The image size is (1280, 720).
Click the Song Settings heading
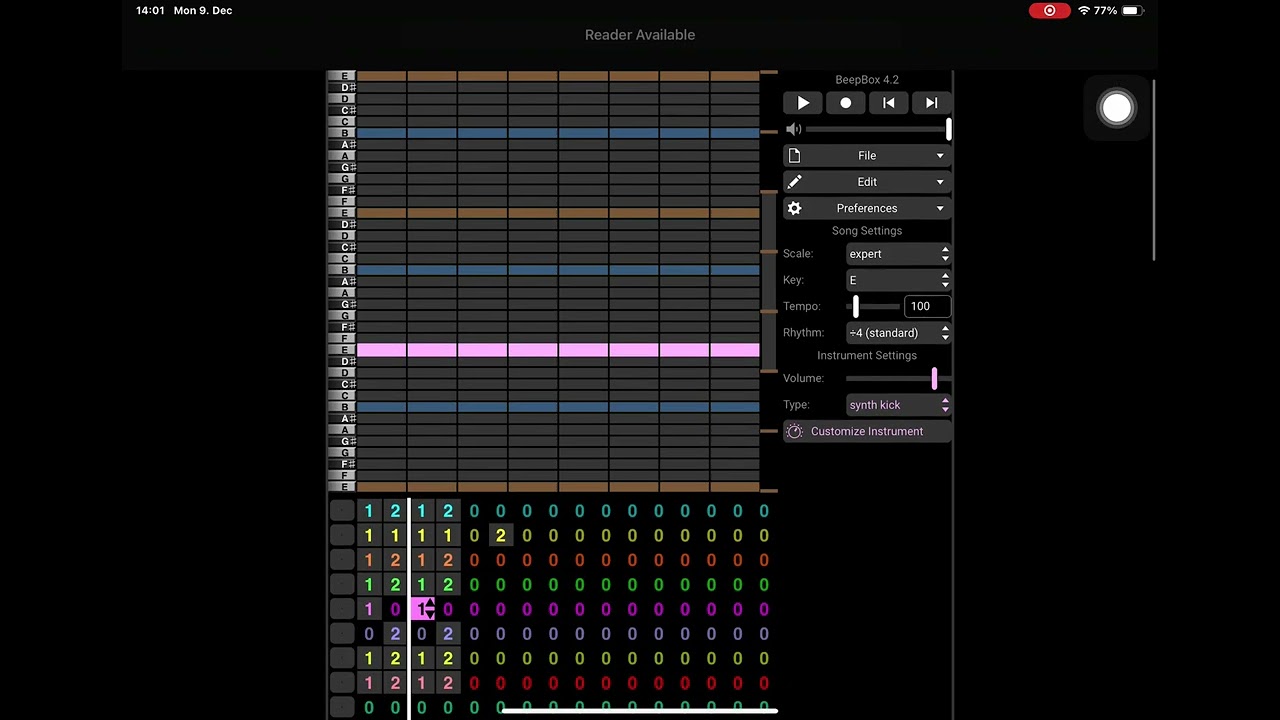pyautogui.click(x=867, y=231)
